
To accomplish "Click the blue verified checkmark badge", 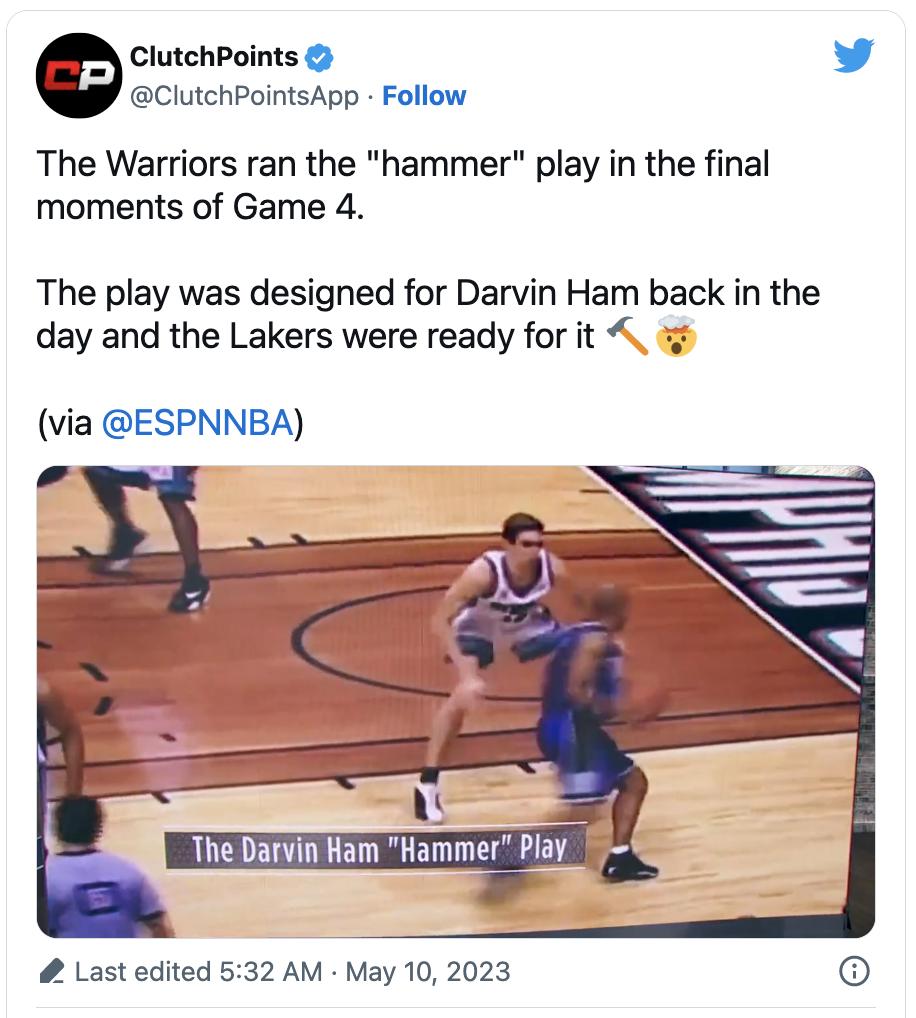I will 318,58.
